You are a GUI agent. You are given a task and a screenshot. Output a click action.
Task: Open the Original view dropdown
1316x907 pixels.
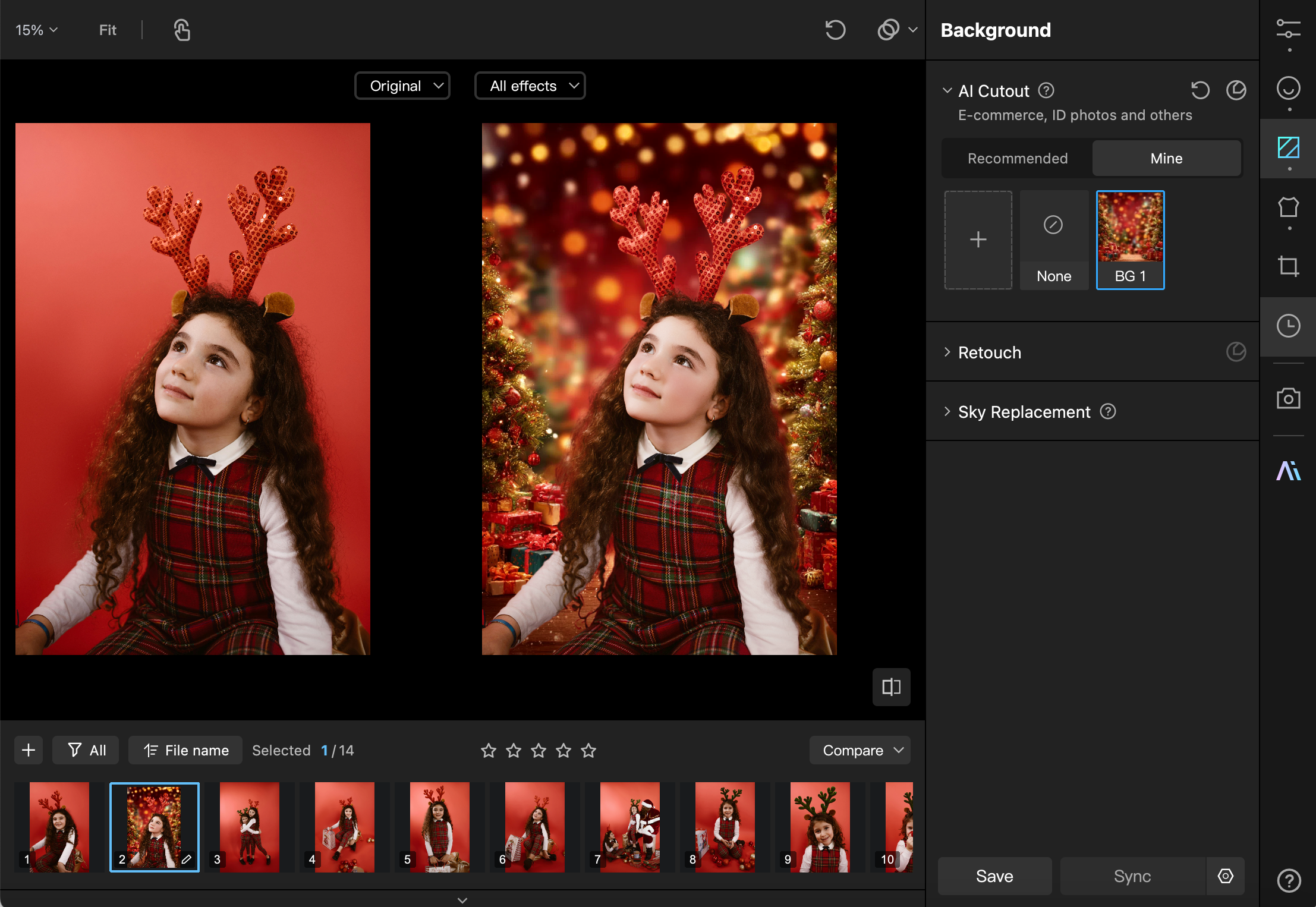402,86
